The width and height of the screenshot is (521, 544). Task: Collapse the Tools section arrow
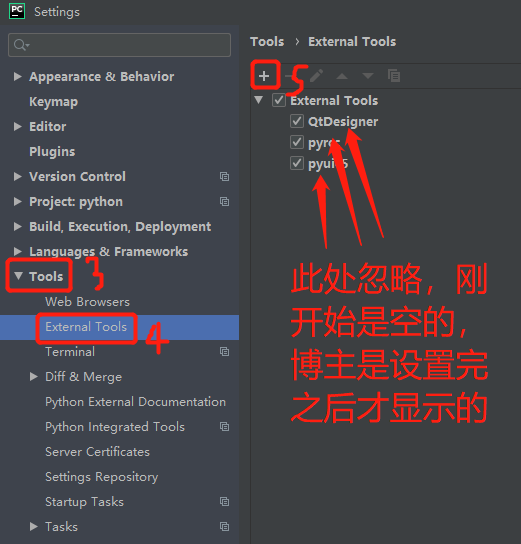tap(18, 276)
